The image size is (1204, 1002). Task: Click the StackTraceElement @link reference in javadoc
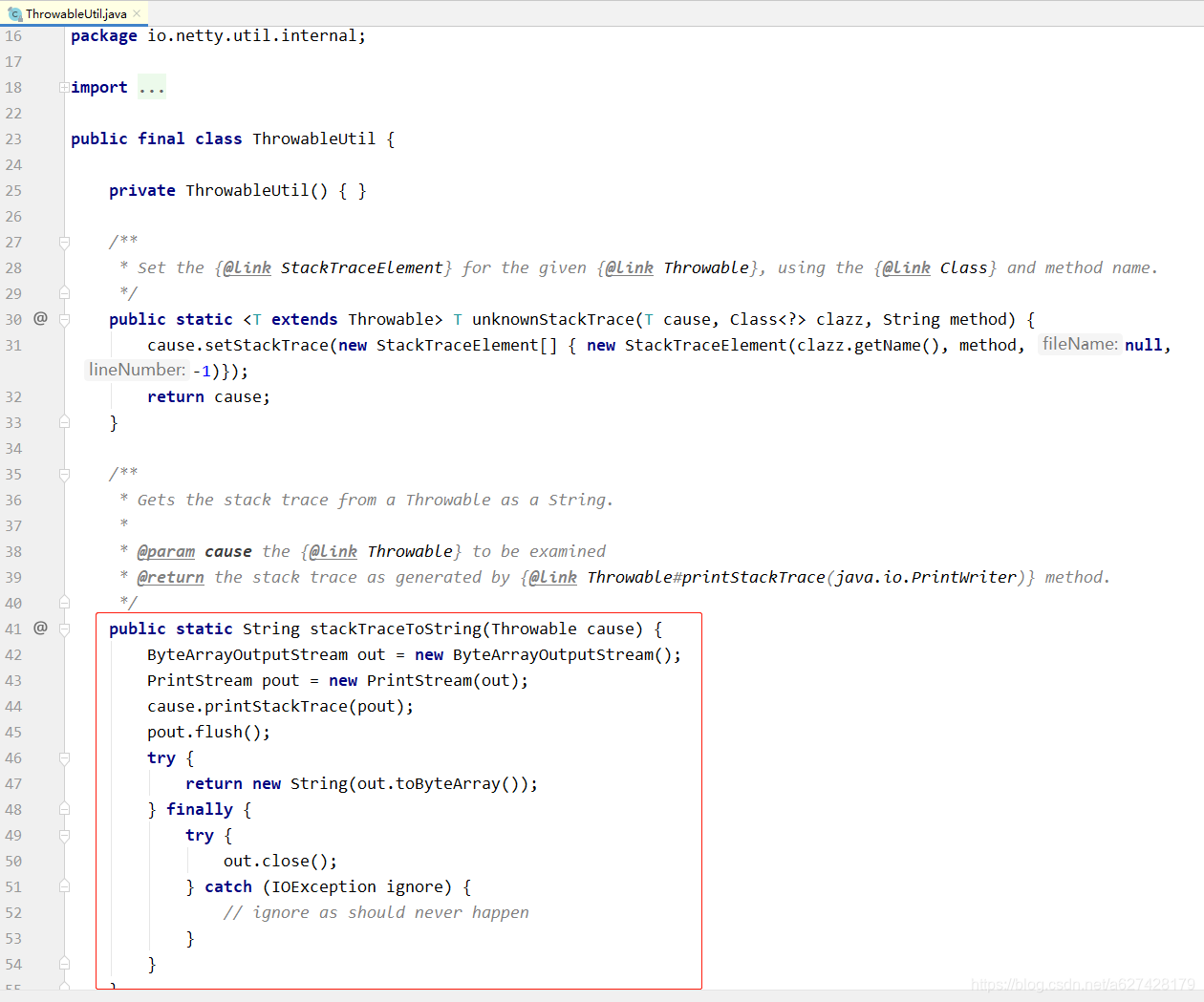[361, 267]
